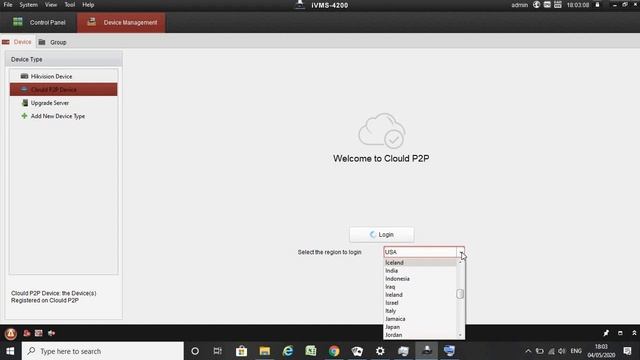Open Excel from taskbar
Viewport: 640px width, 360px height.
click(311, 351)
